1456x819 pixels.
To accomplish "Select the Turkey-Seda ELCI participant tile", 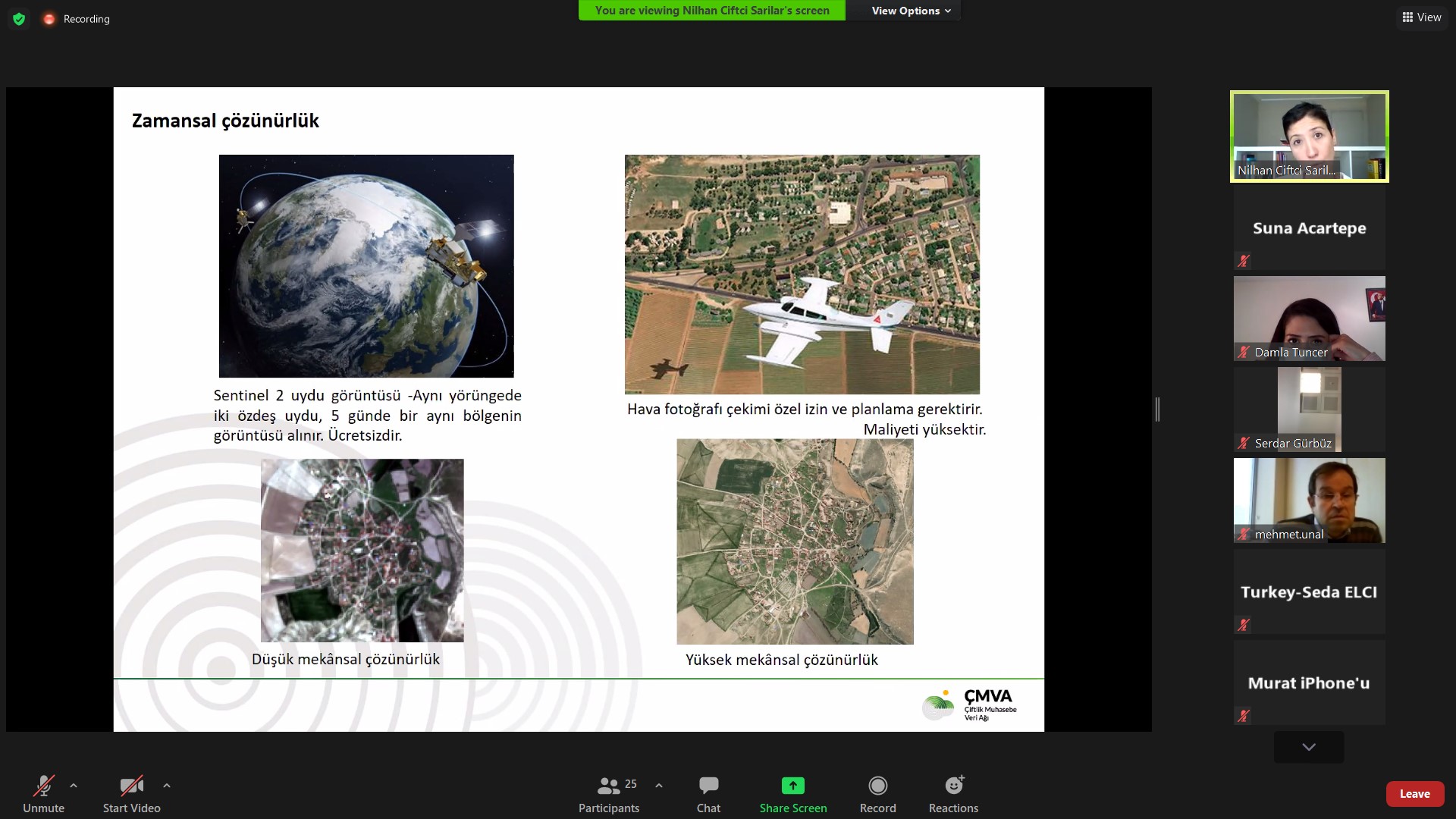I will (x=1309, y=591).
